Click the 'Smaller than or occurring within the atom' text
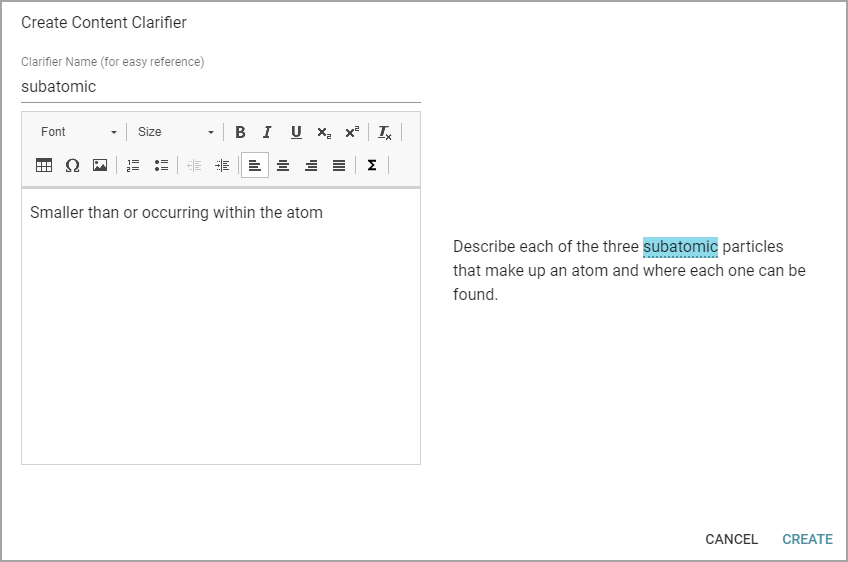Image resolution: width=848 pixels, height=562 pixels. click(176, 213)
